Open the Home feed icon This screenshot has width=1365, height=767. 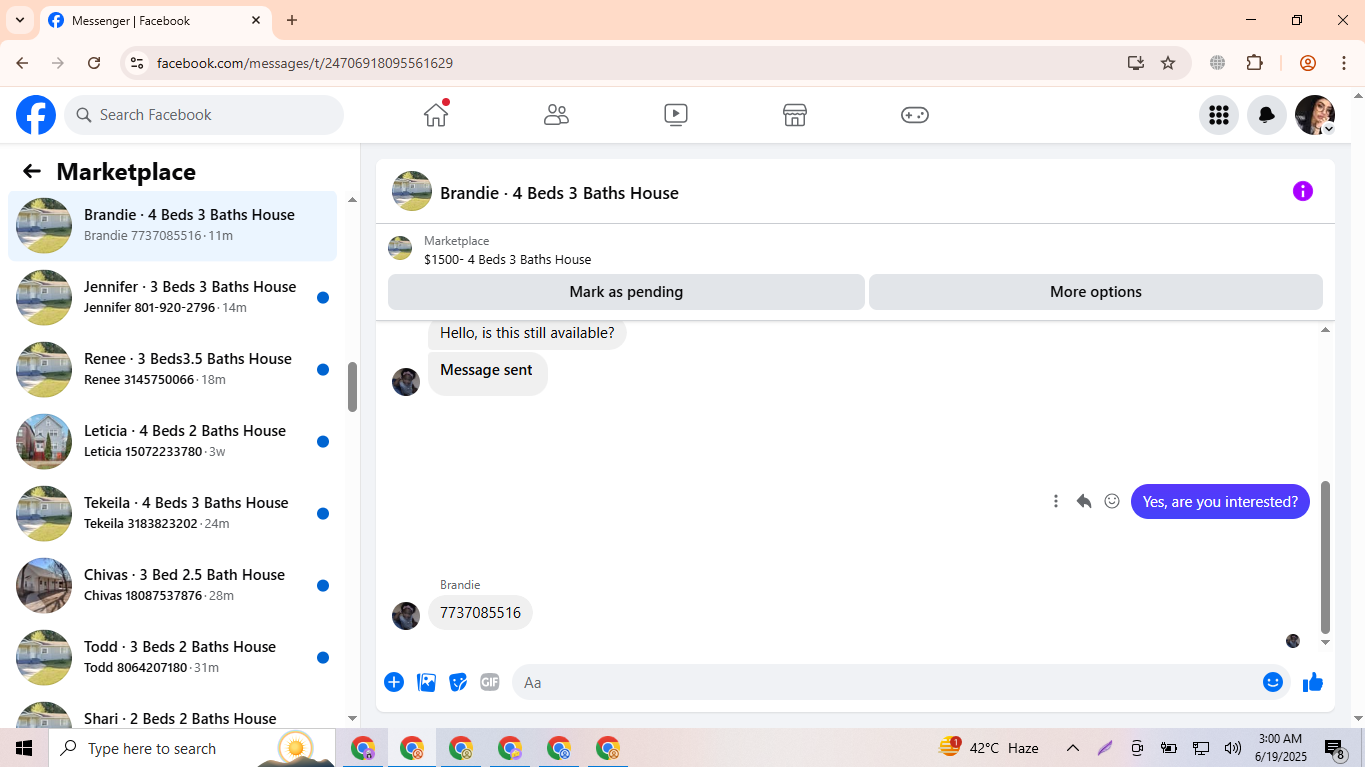click(436, 115)
